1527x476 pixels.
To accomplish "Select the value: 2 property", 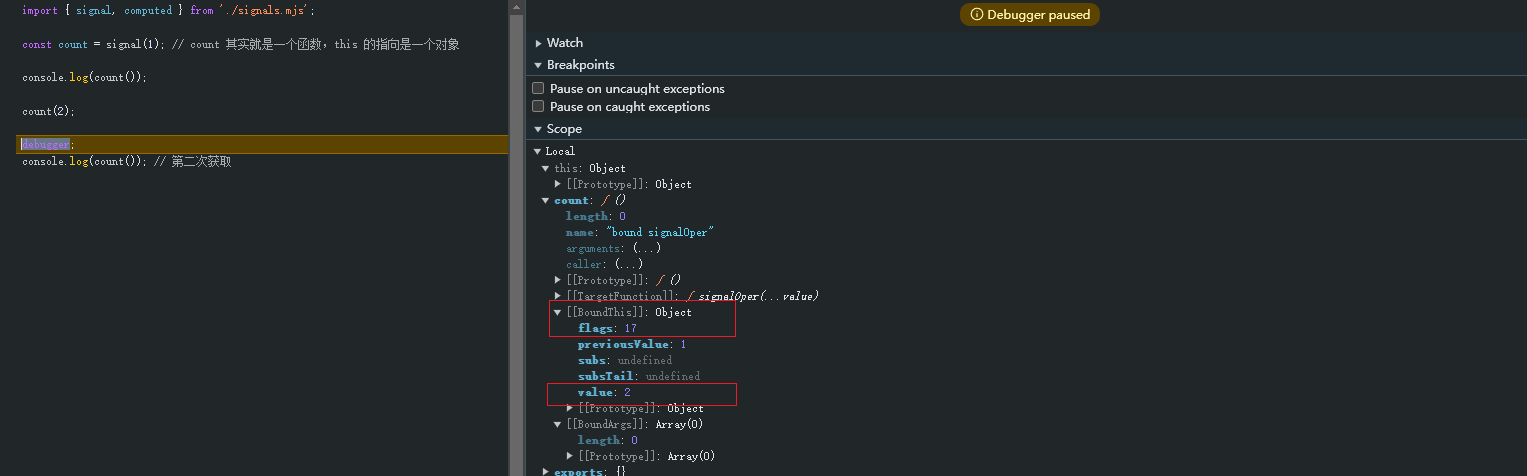I will [x=604, y=392].
